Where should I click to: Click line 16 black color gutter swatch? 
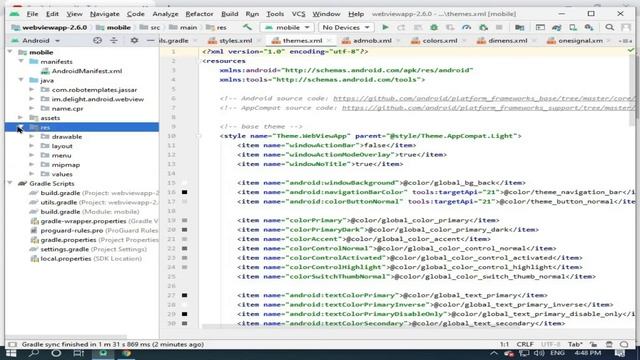pos(184,192)
